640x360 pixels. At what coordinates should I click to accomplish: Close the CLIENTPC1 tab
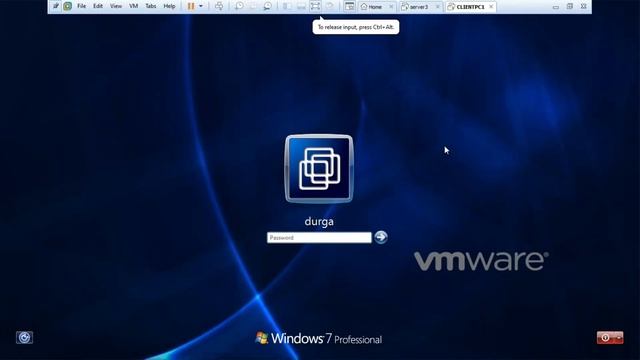491,7
